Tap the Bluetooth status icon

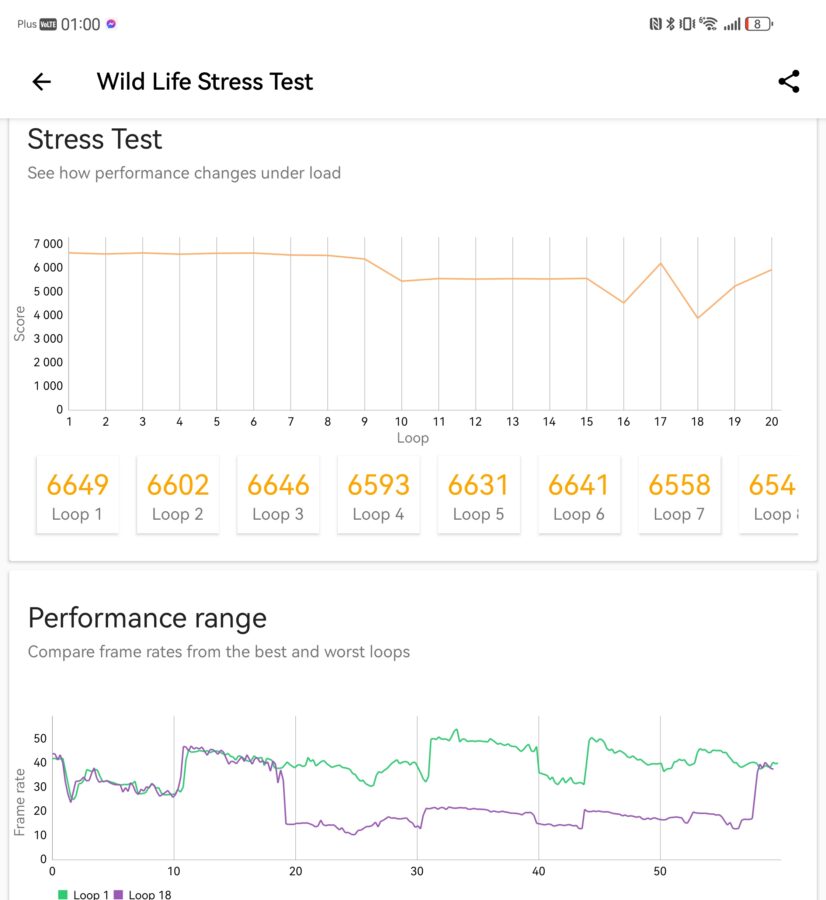click(x=672, y=24)
